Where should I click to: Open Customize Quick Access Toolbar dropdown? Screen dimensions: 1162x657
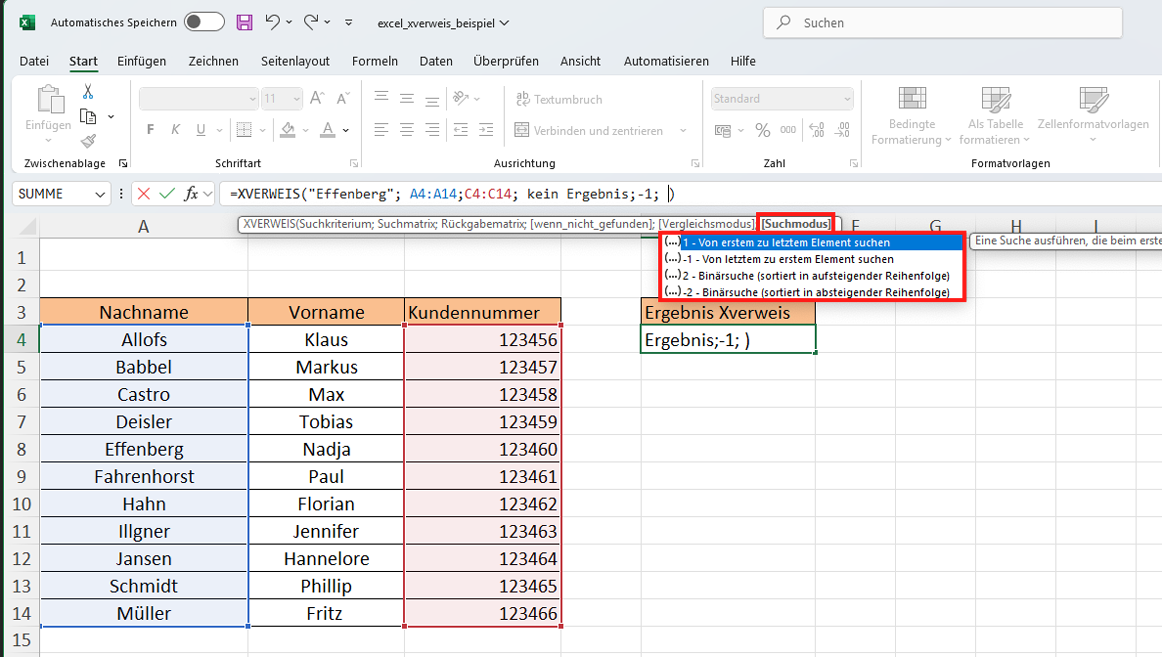coord(349,23)
